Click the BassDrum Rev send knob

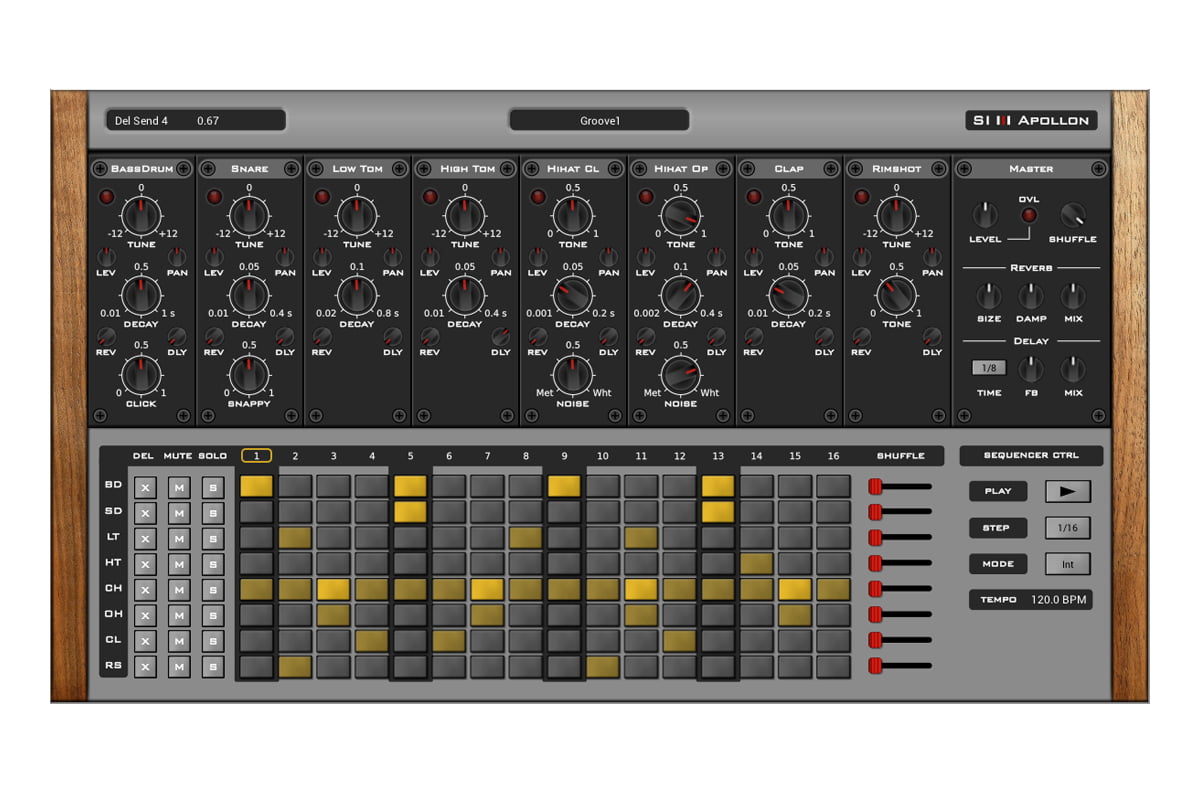click(106, 336)
